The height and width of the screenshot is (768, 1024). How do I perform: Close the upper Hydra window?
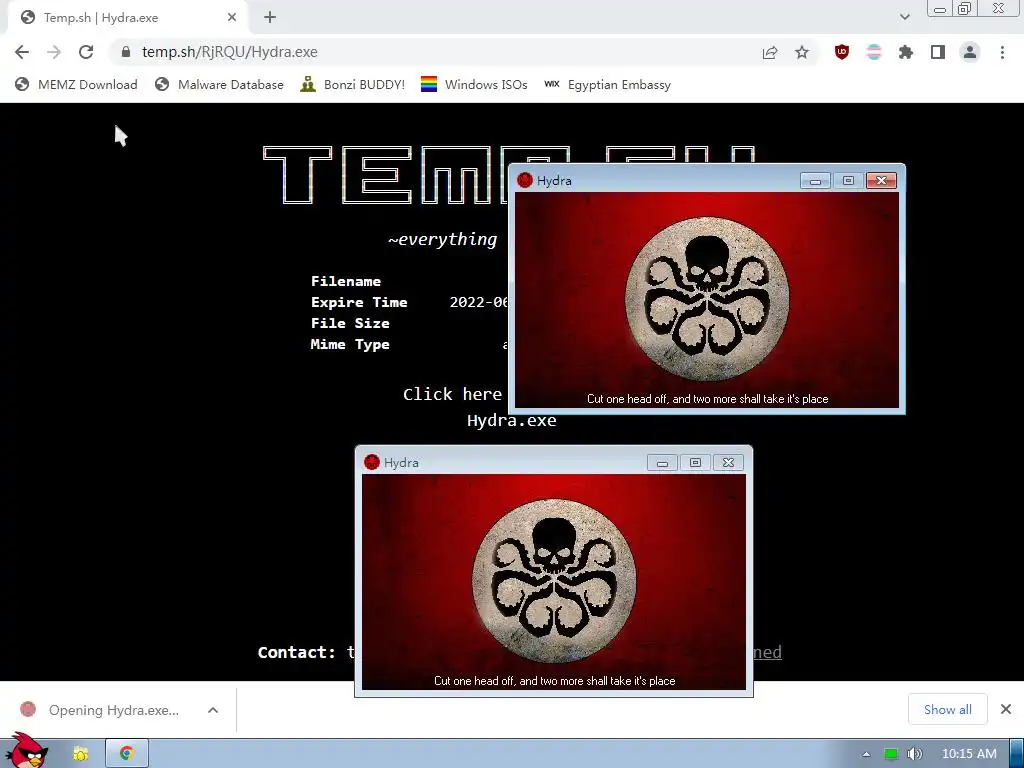point(882,181)
